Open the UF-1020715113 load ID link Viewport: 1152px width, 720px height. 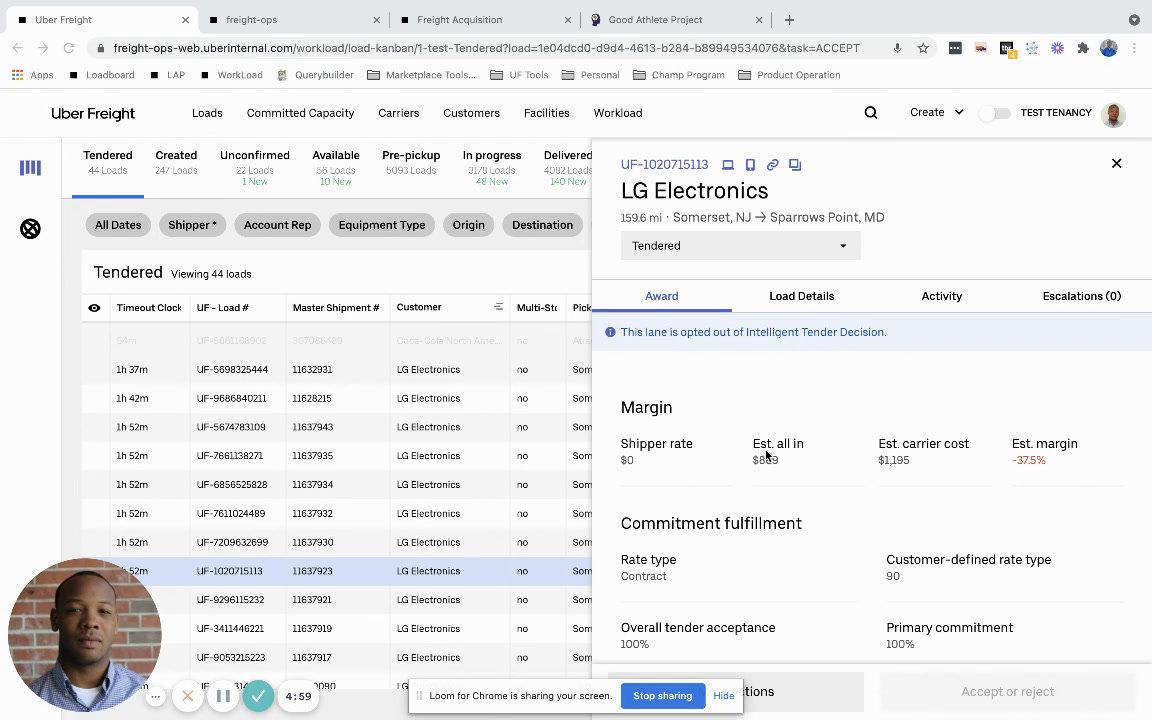[664, 165]
